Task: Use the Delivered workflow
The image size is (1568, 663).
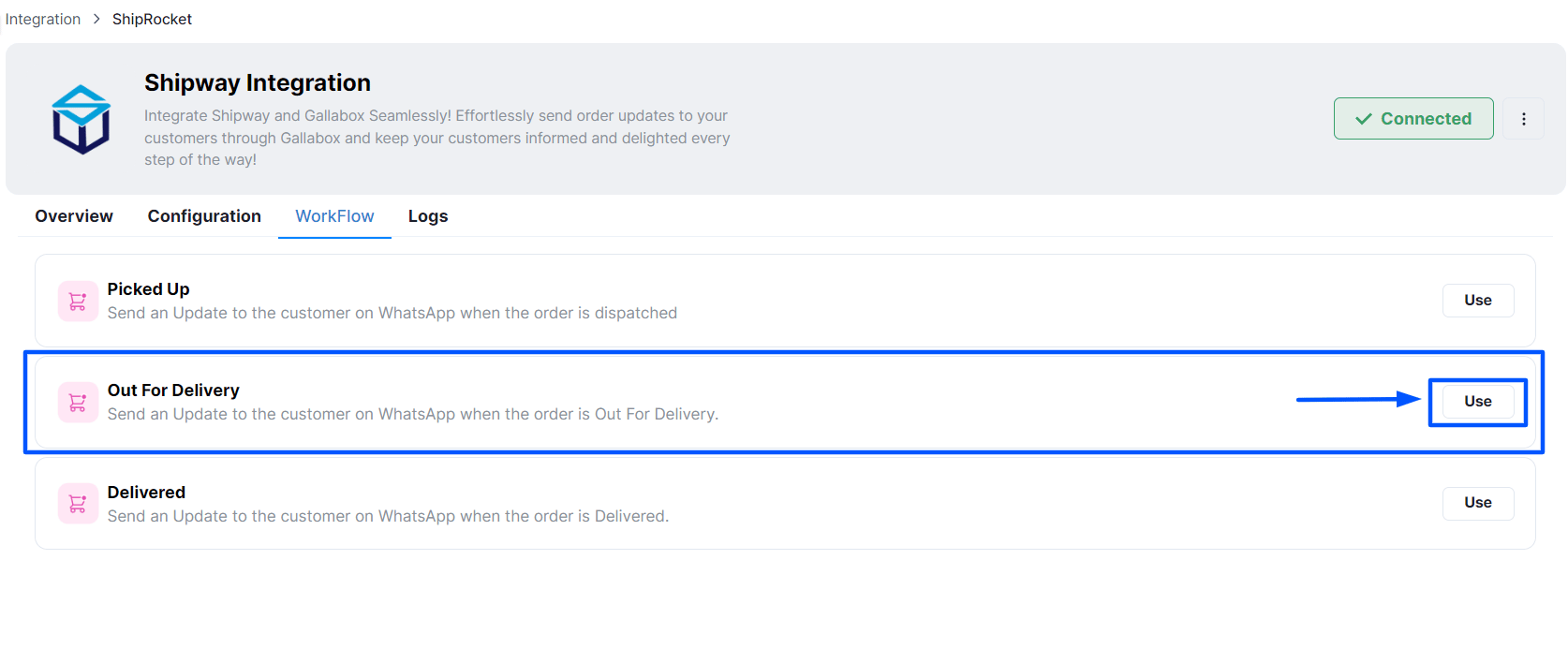Action: [x=1477, y=503]
